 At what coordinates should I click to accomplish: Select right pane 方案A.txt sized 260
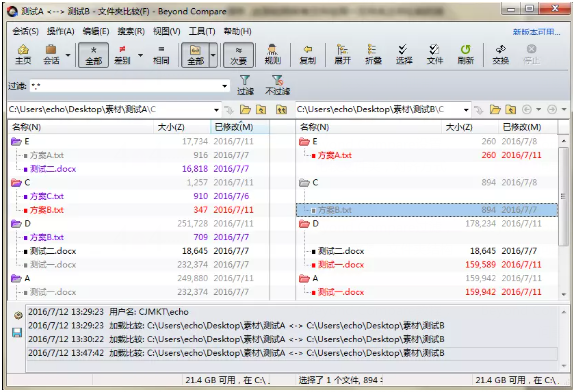[x=335, y=155]
